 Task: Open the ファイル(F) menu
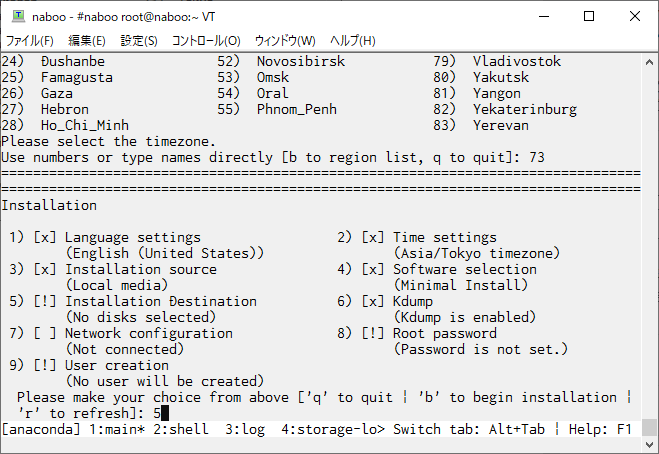click(x=29, y=41)
